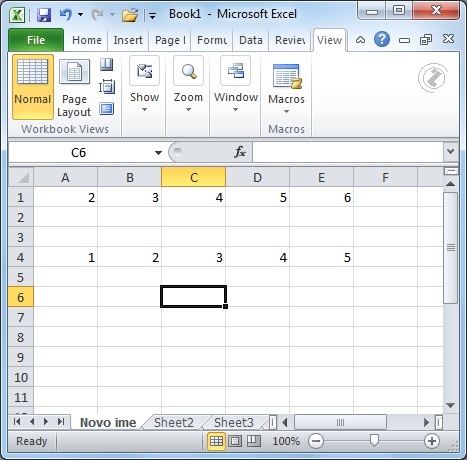This screenshot has width=467, height=460.
Task: Open the Insert ribbon tab
Action: (x=128, y=40)
